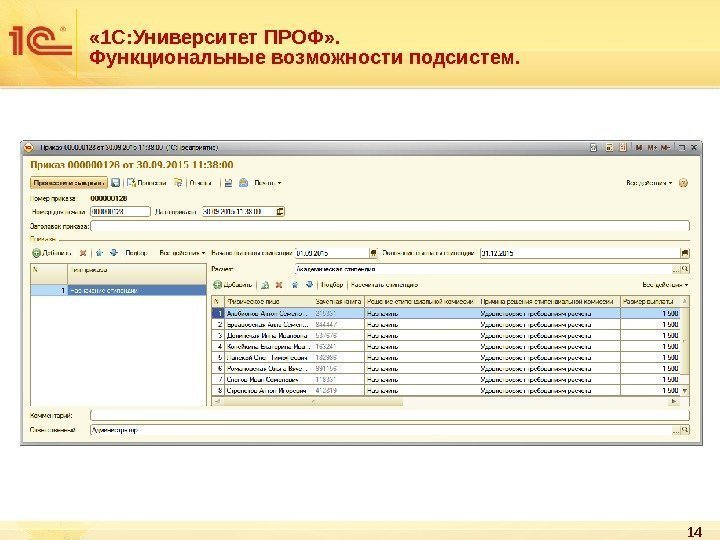Open 'Все действия' dropdown above order types list

[x=182, y=253]
